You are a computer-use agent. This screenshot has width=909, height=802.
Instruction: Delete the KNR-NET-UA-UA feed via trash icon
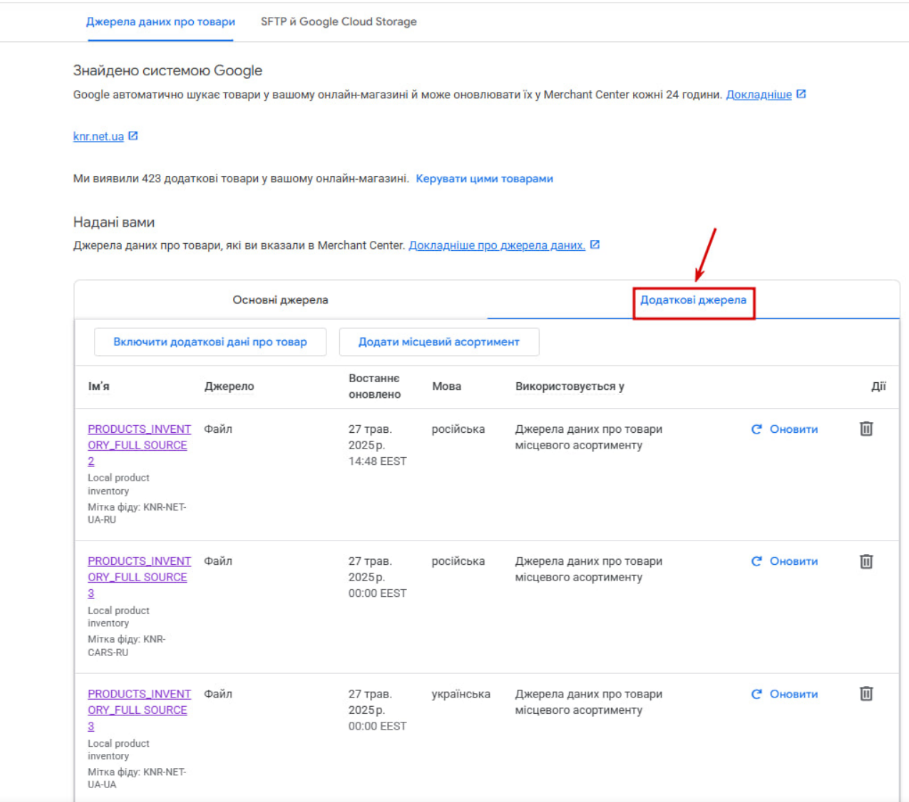point(866,694)
